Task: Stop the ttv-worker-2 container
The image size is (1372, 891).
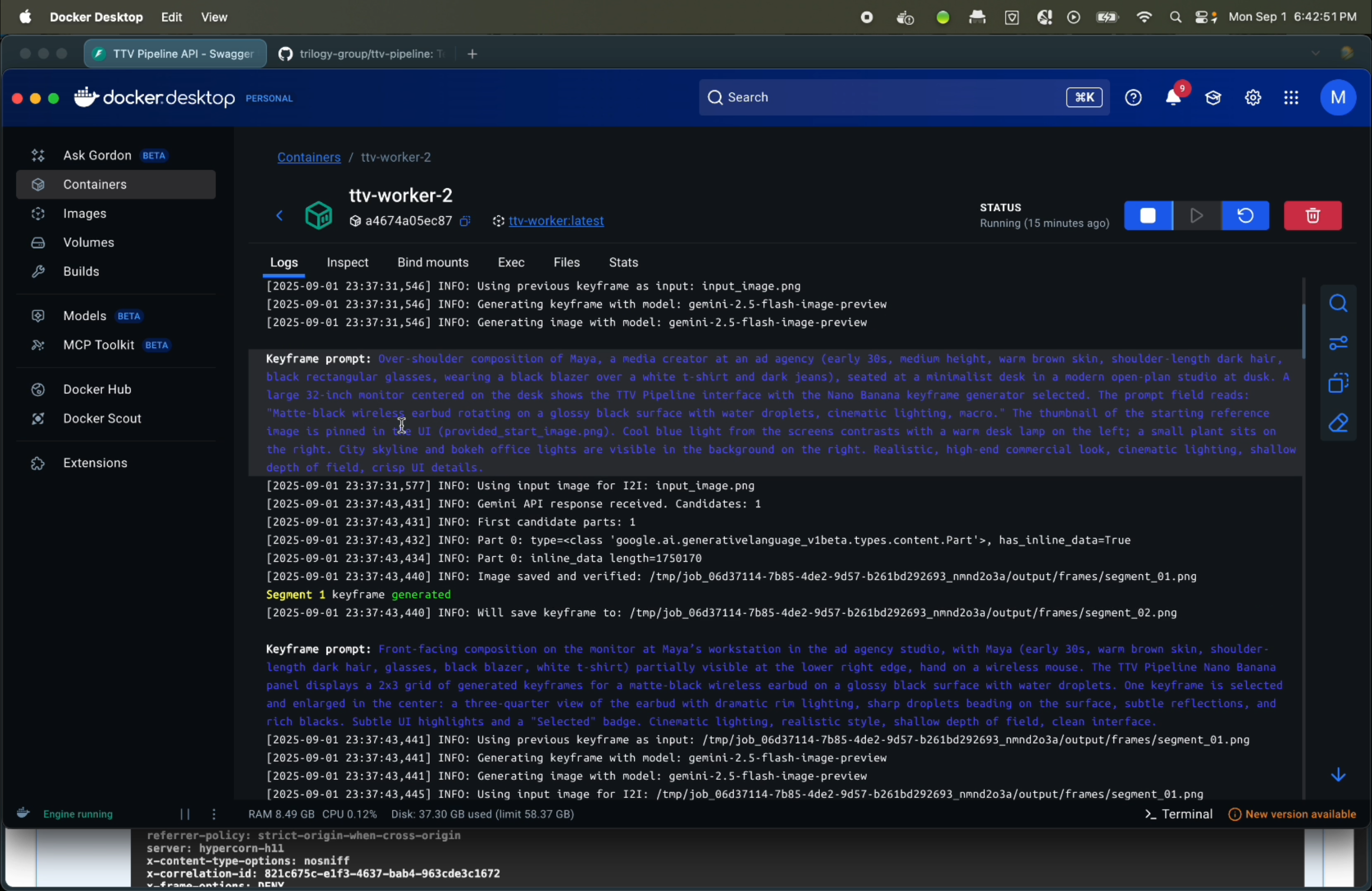Action: coord(1148,216)
